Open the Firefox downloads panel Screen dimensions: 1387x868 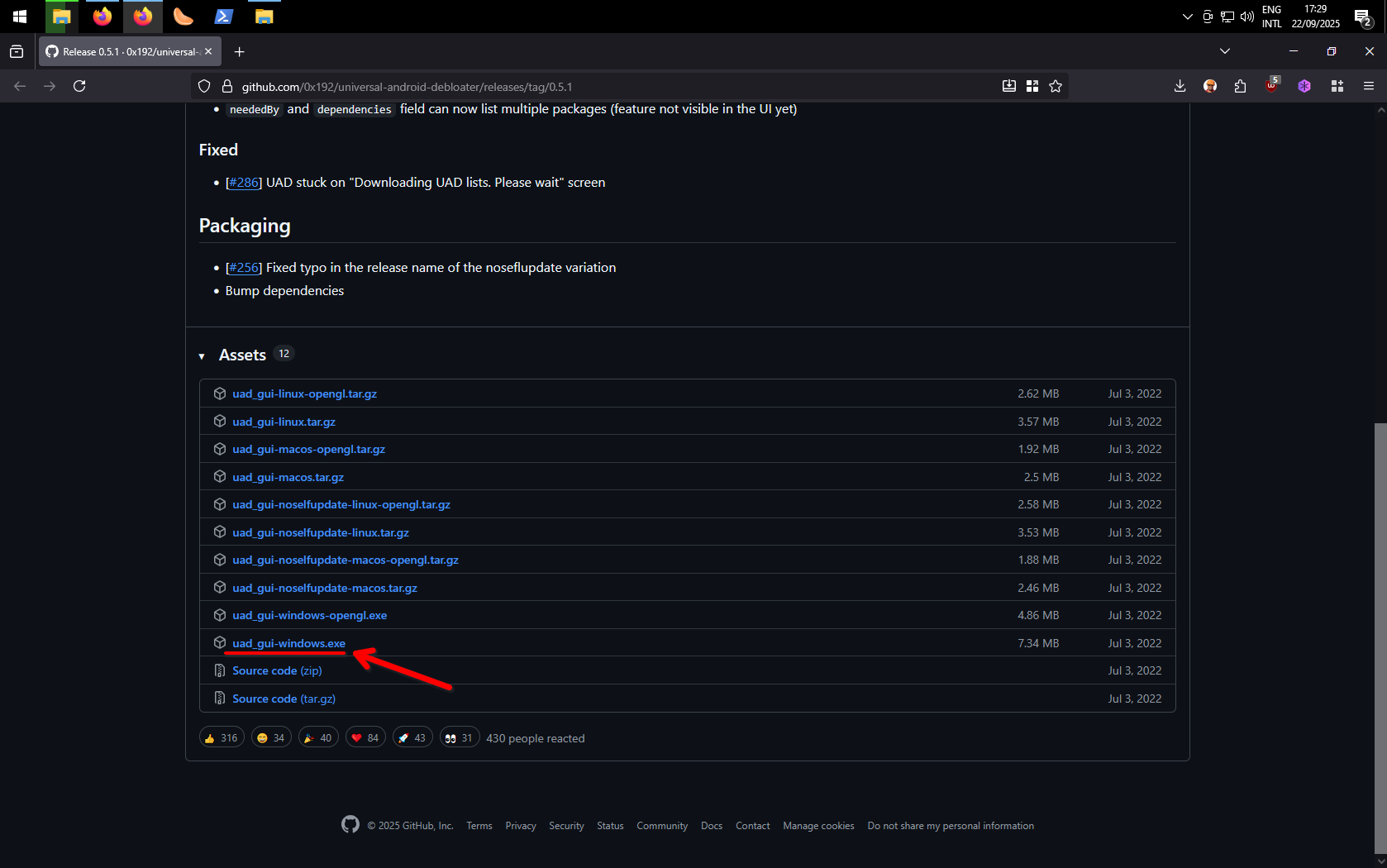[1180, 86]
